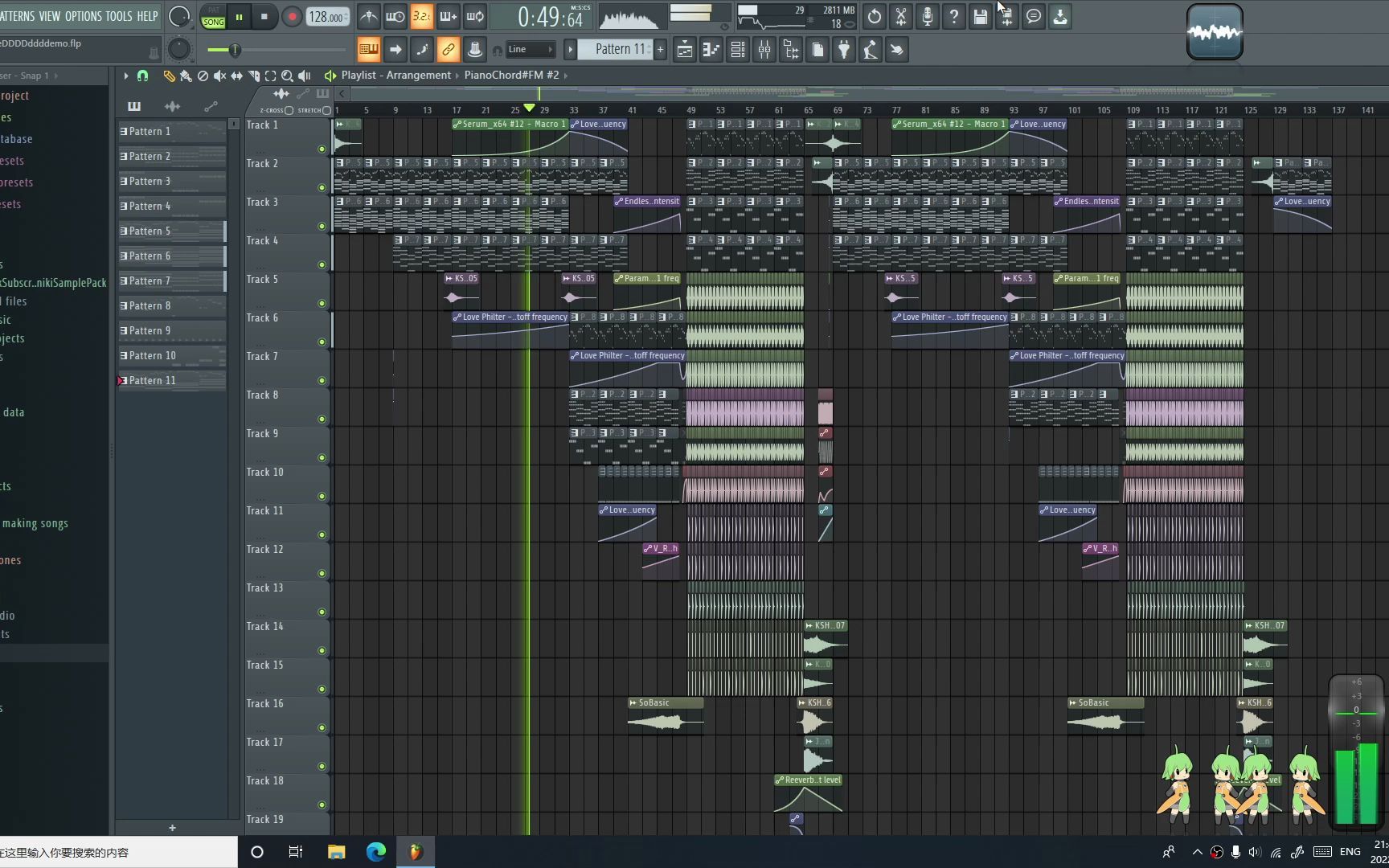This screenshot has width=1389, height=868.
Task: Open the VIEW menu
Action: coord(49,16)
